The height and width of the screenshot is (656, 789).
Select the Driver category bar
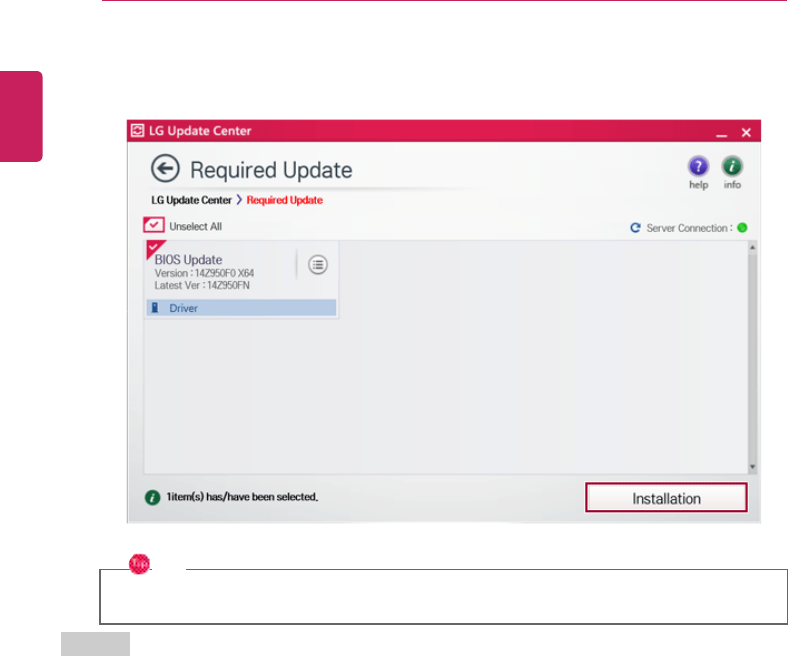[x=242, y=308]
